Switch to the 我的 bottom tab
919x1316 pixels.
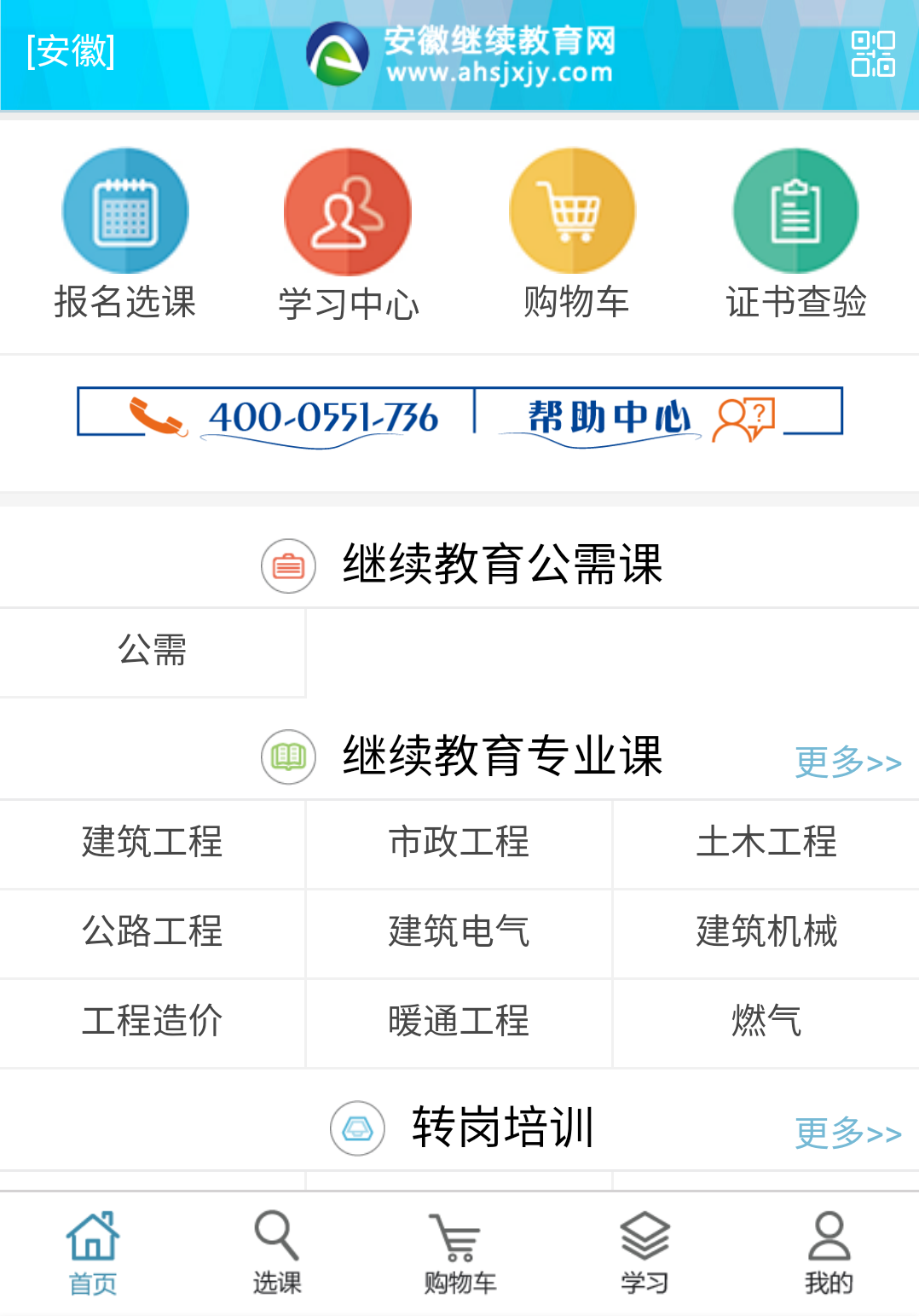[828, 1253]
